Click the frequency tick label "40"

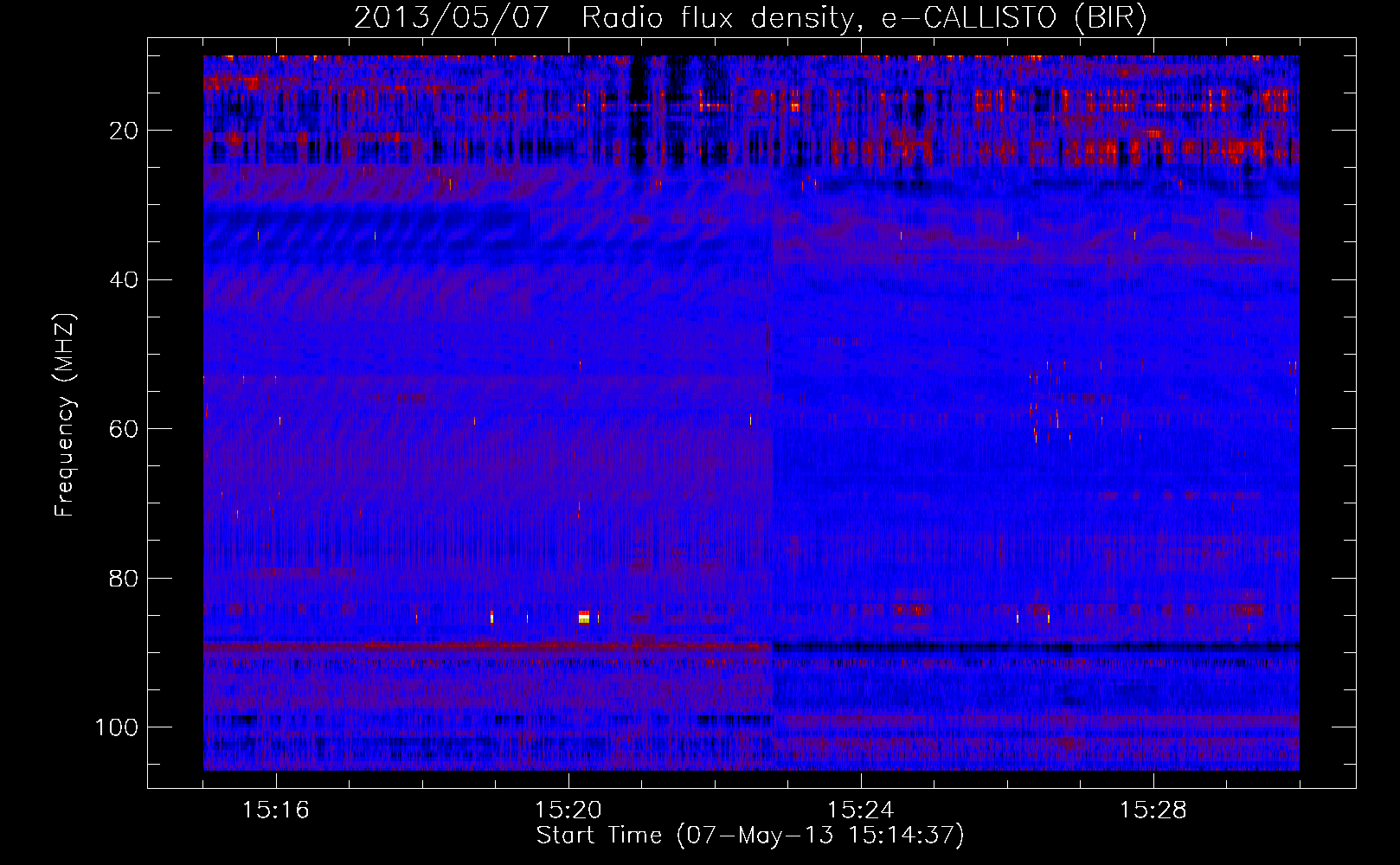(125, 279)
